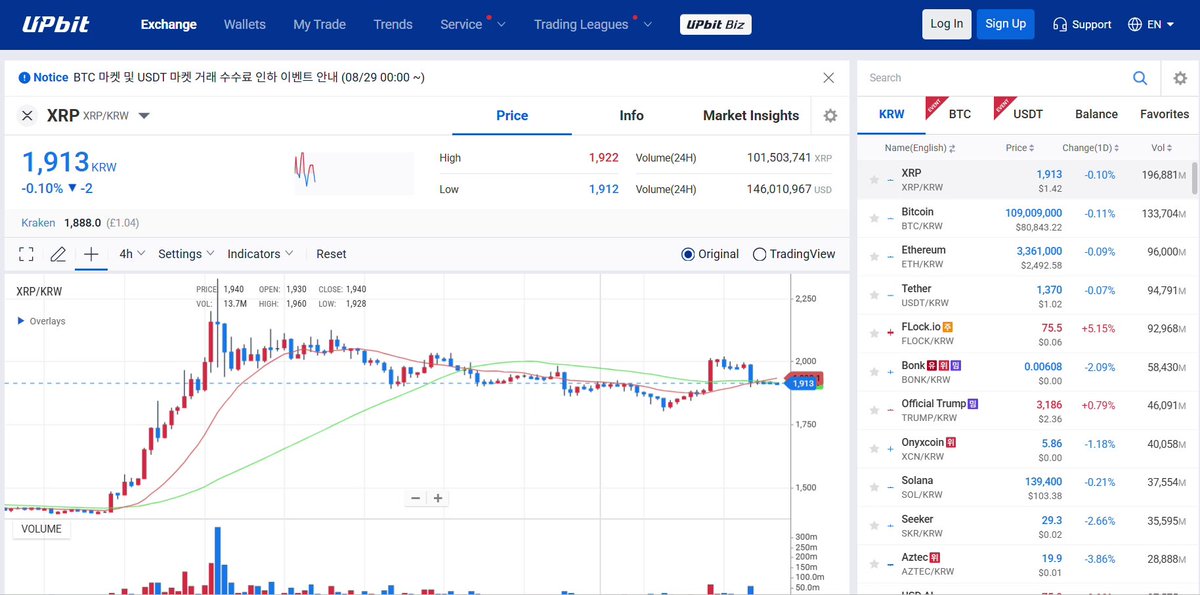Image resolution: width=1200 pixels, height=595 pixels.
Task: Favorite FLock.io with its star
Action: click(x=875, y=333)
